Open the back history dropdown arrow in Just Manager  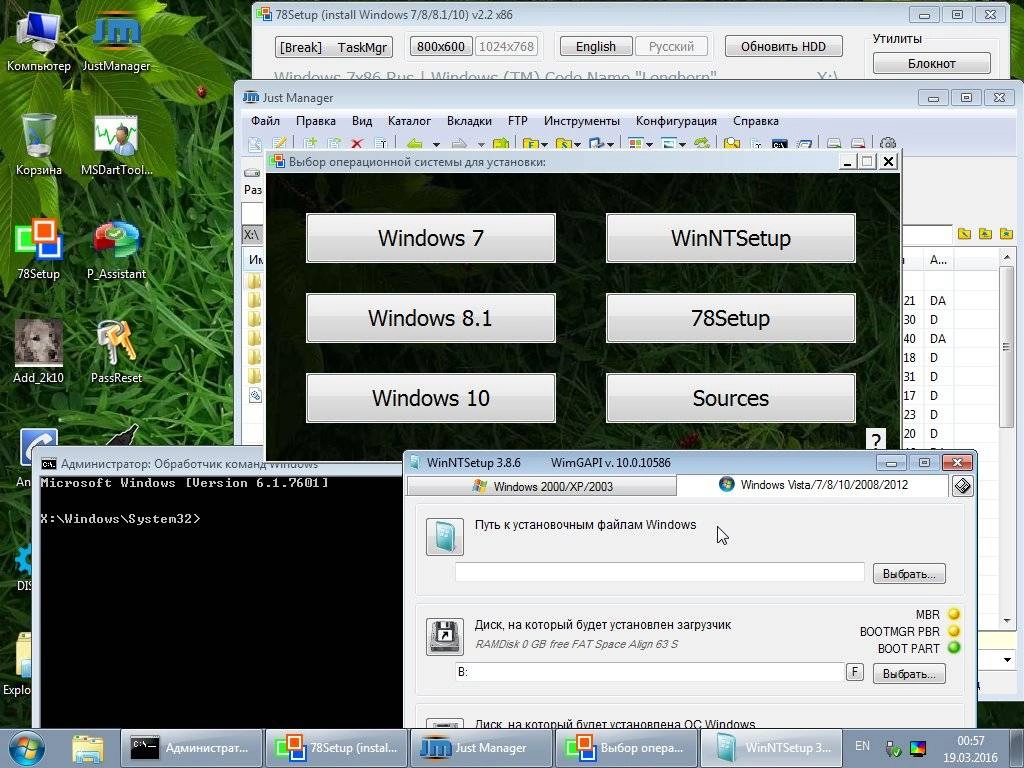coord(436,144)
